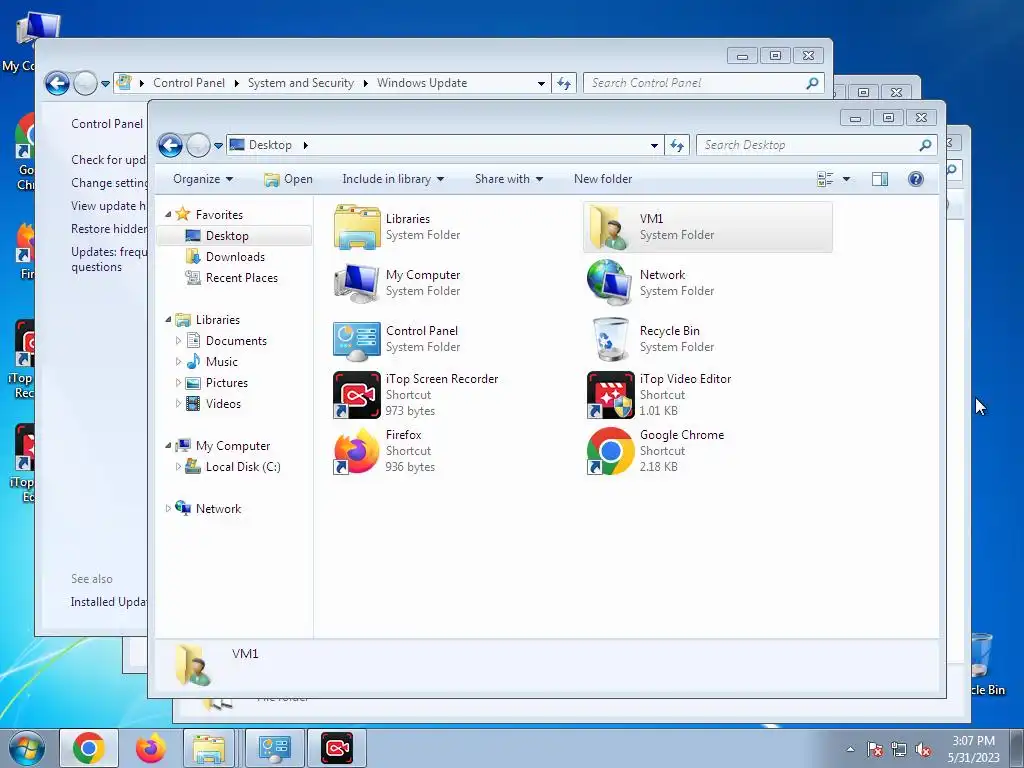Screen dimensions: 1024x768
Task: Expand the Local Disk (C:) node
Action: (x=178, y=466)
